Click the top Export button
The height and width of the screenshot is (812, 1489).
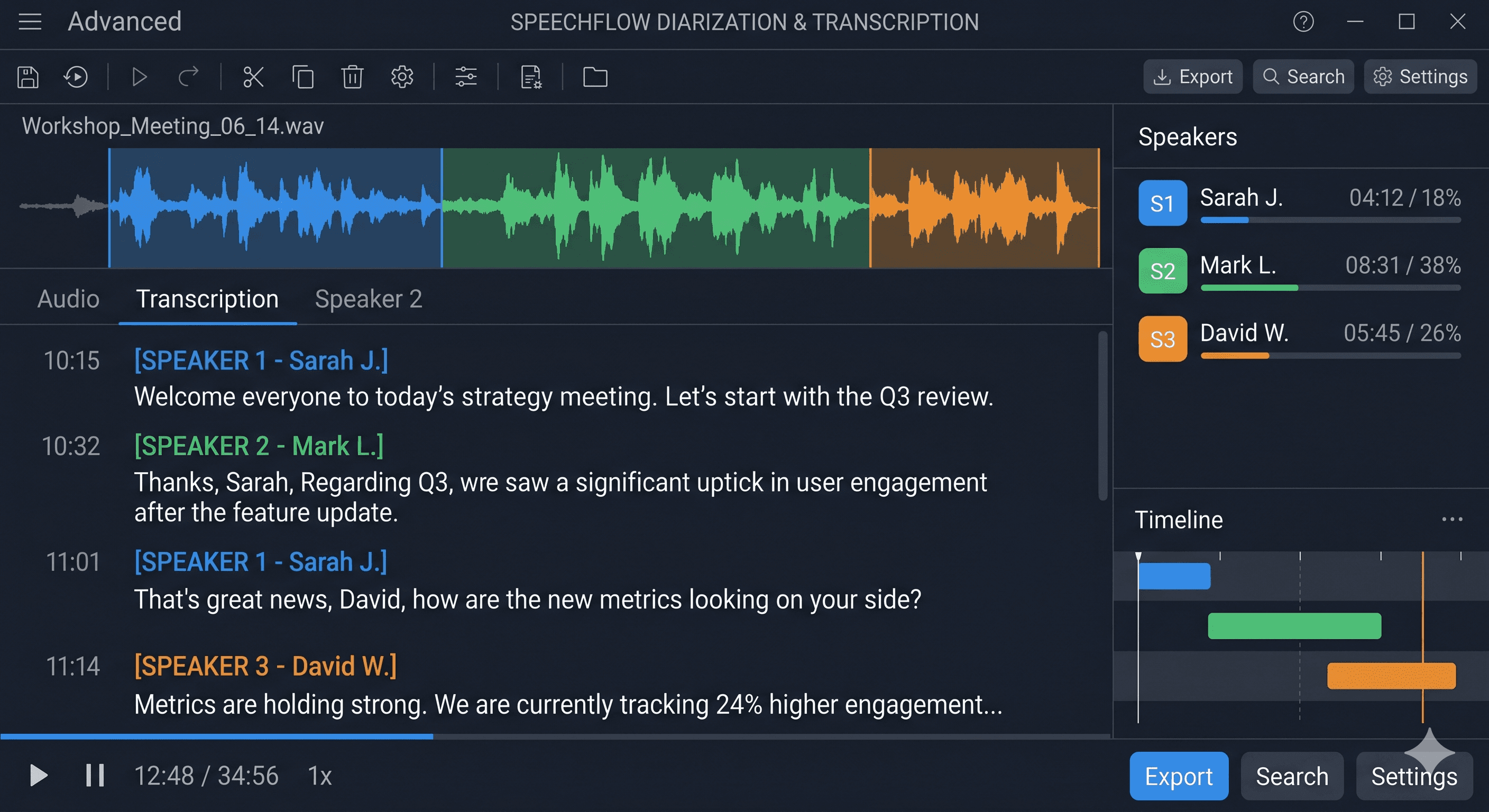click(1192, 76)
